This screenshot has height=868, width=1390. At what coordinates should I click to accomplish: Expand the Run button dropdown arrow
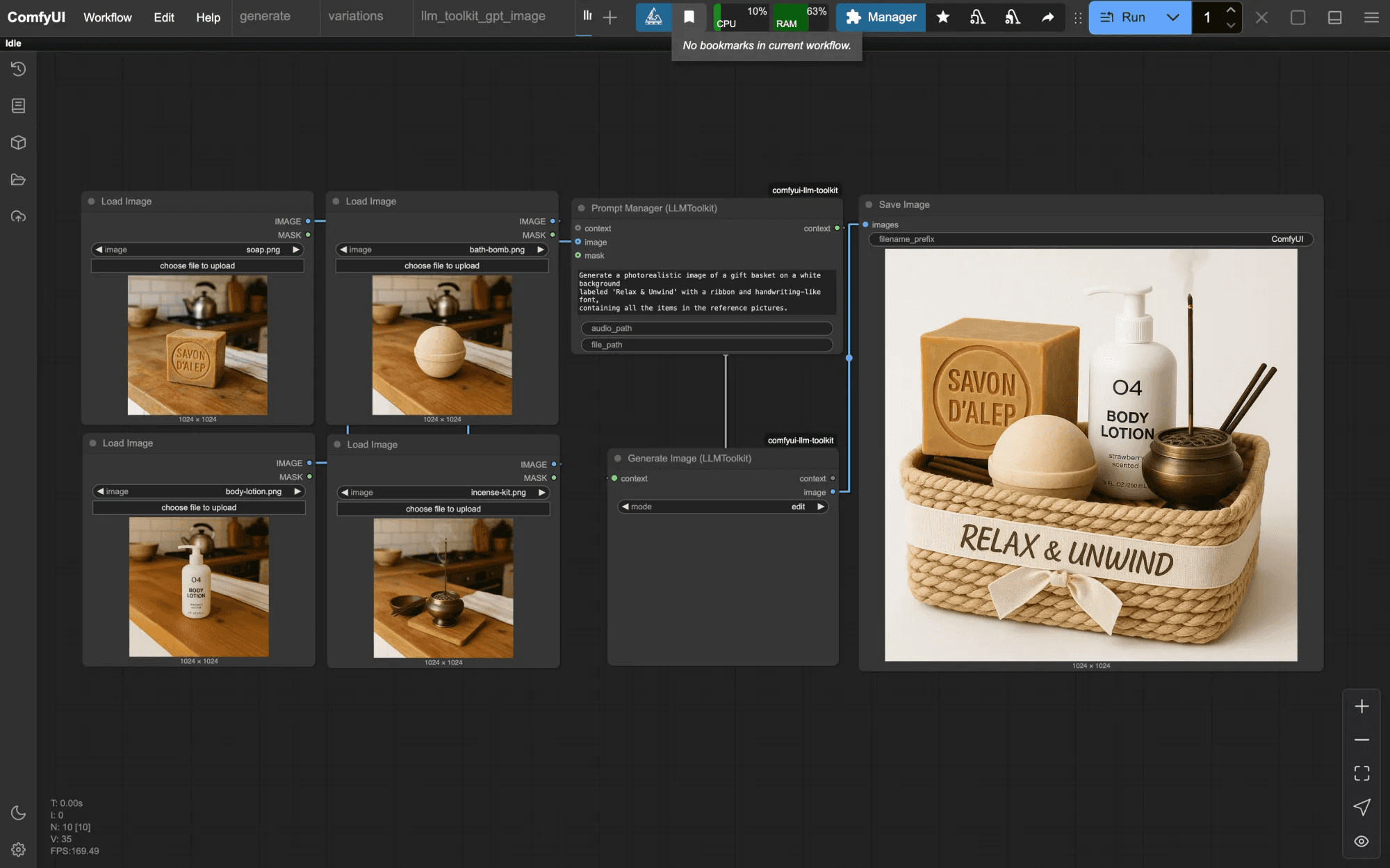(x=1173, y=17)
